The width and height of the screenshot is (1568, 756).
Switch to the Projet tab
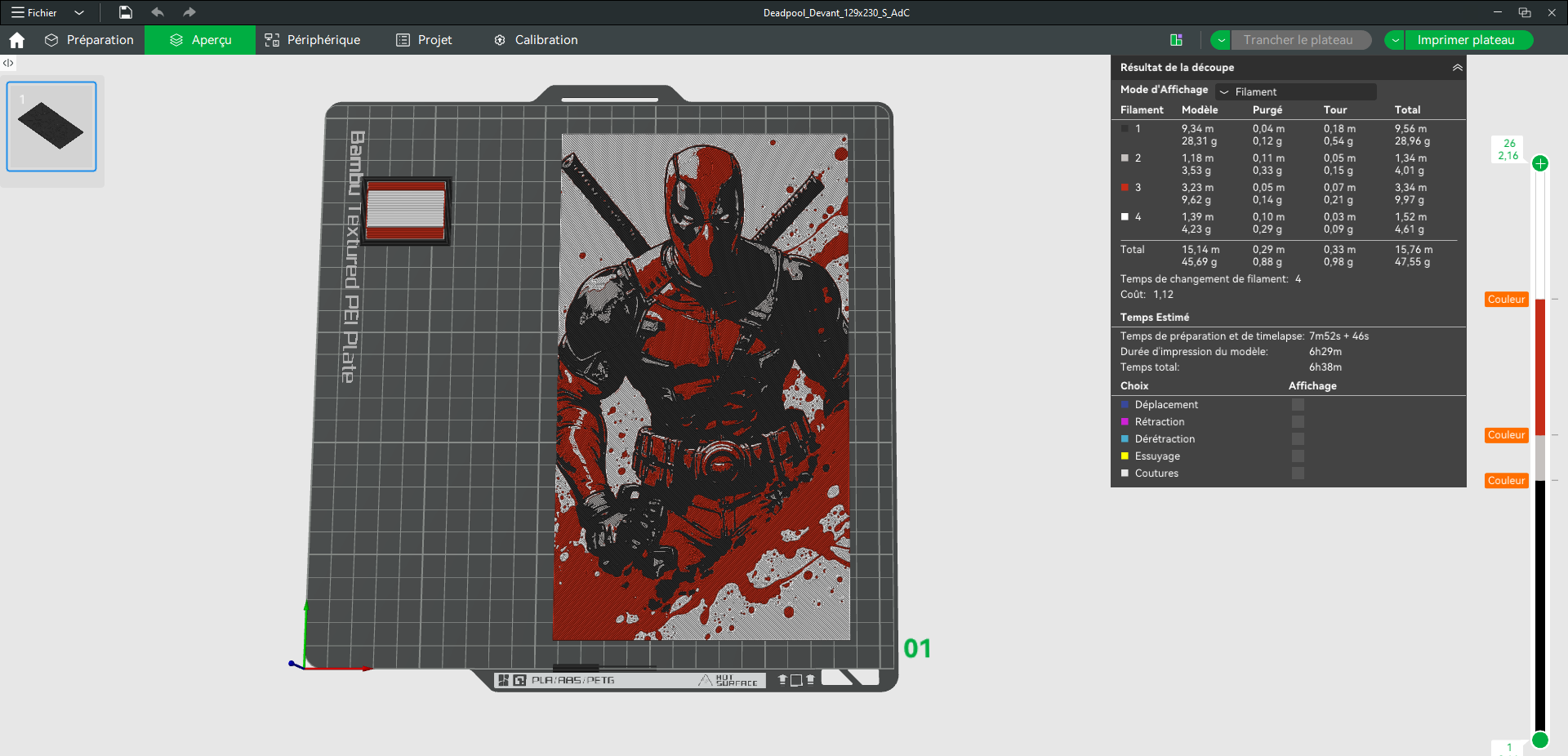424,40
